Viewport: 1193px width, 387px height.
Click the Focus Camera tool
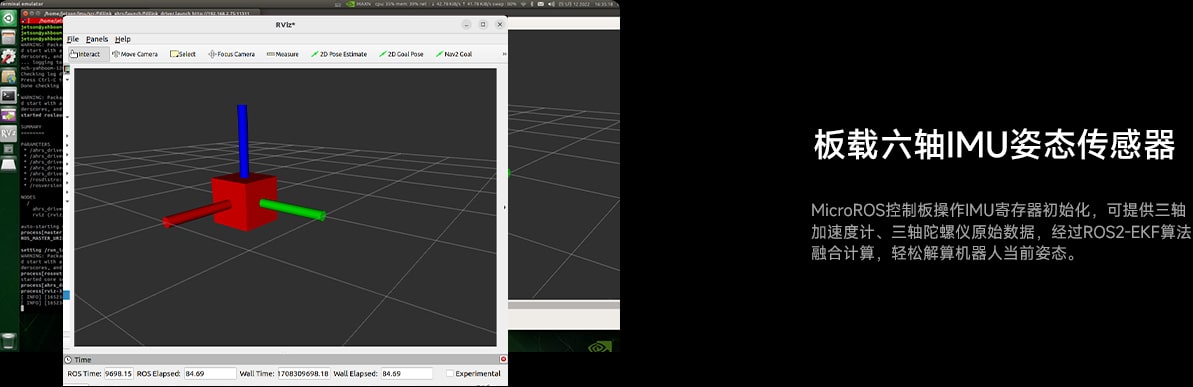coord(231,54)
